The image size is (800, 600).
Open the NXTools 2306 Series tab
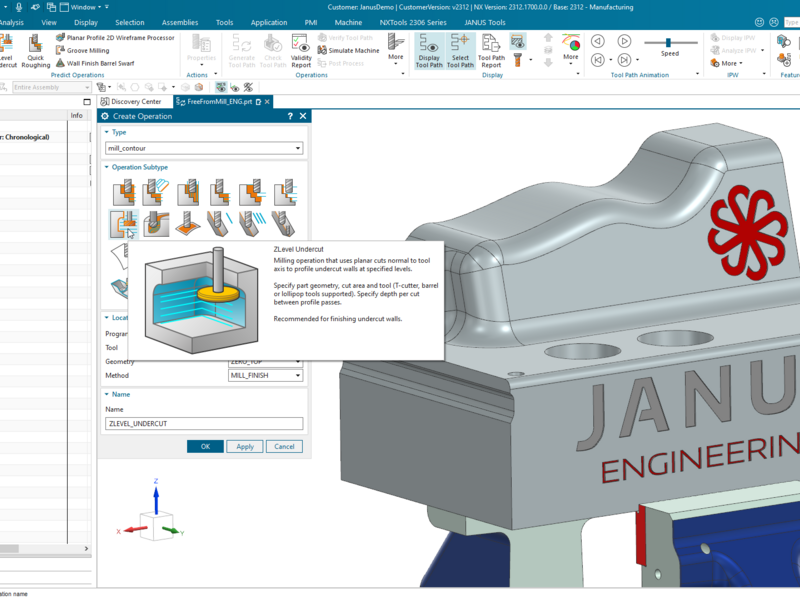(x=413, y=22)
